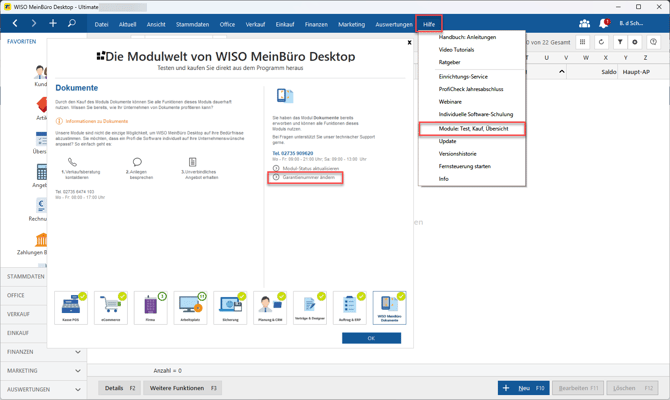The image size is (670, 400).
Task: Open the filter funnel icon
Action: point(620,42)
